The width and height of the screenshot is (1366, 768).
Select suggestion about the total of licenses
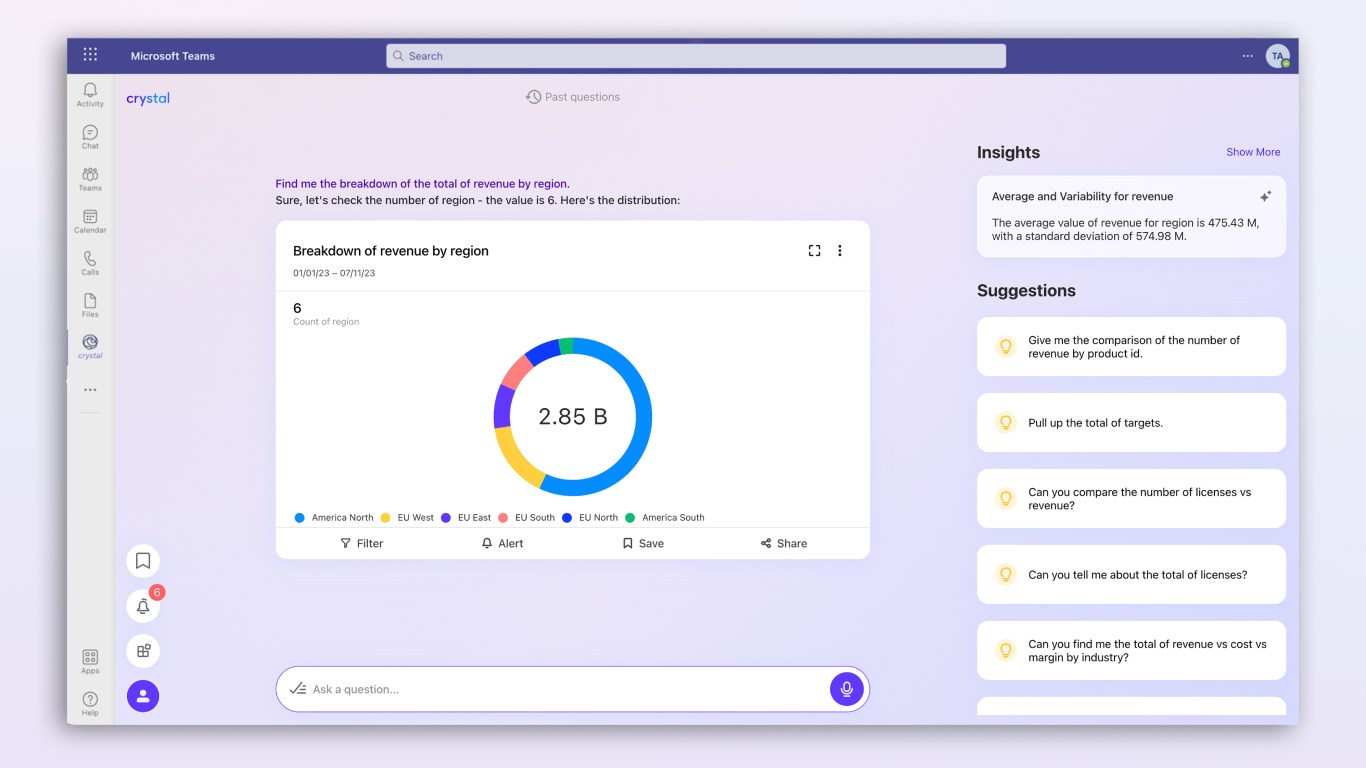pyautogui.click(x=1131, y=575)
